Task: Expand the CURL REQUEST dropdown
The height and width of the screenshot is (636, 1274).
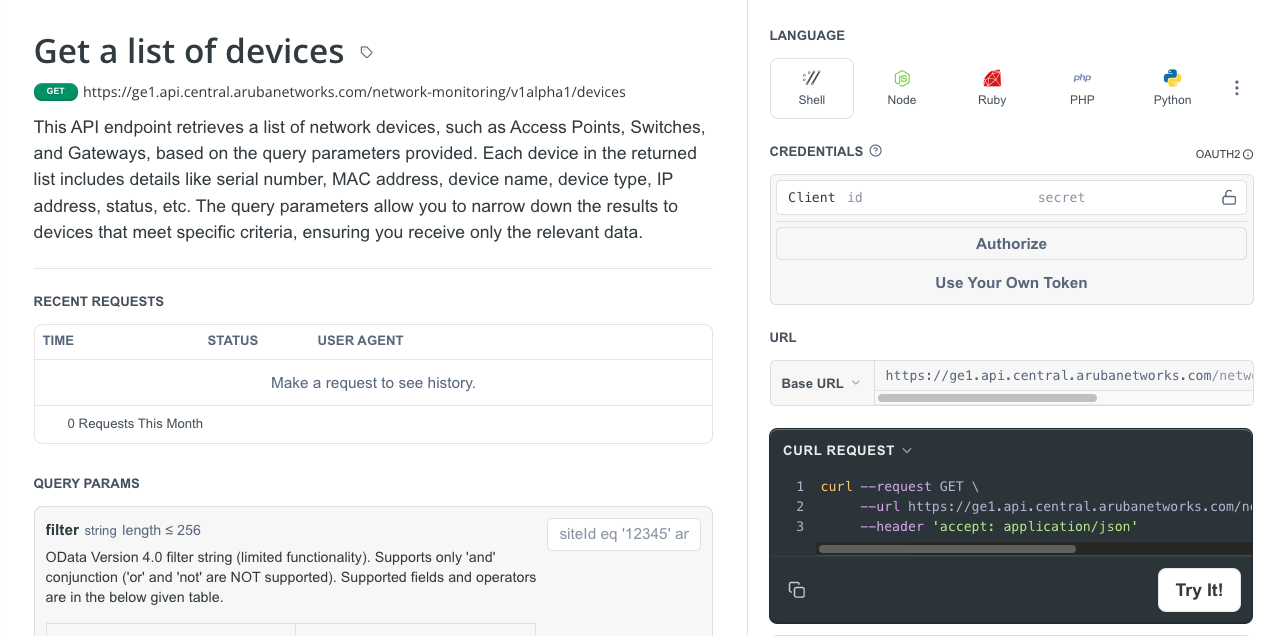Action: (x=847, y=450)
